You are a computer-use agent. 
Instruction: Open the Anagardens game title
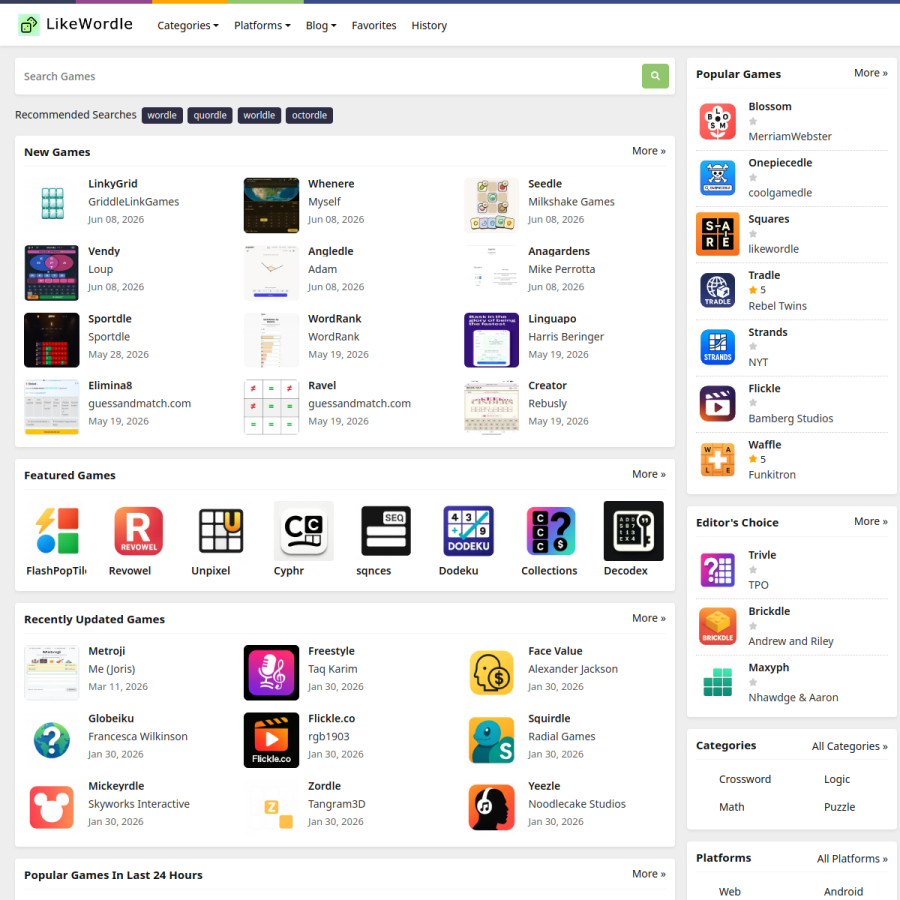coord(559,251)
